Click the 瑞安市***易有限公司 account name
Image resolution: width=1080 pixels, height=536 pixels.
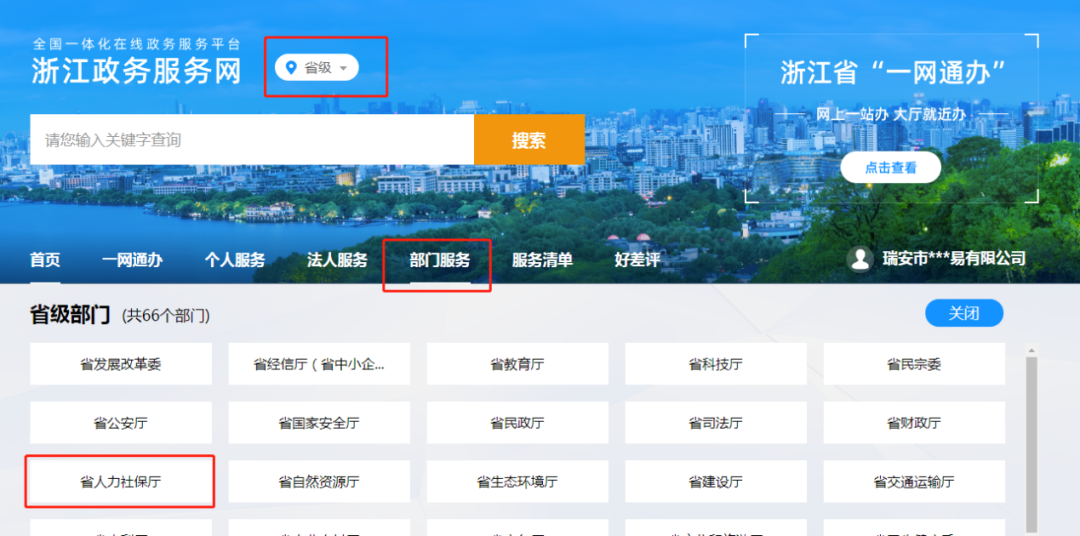tap(953, 259)
